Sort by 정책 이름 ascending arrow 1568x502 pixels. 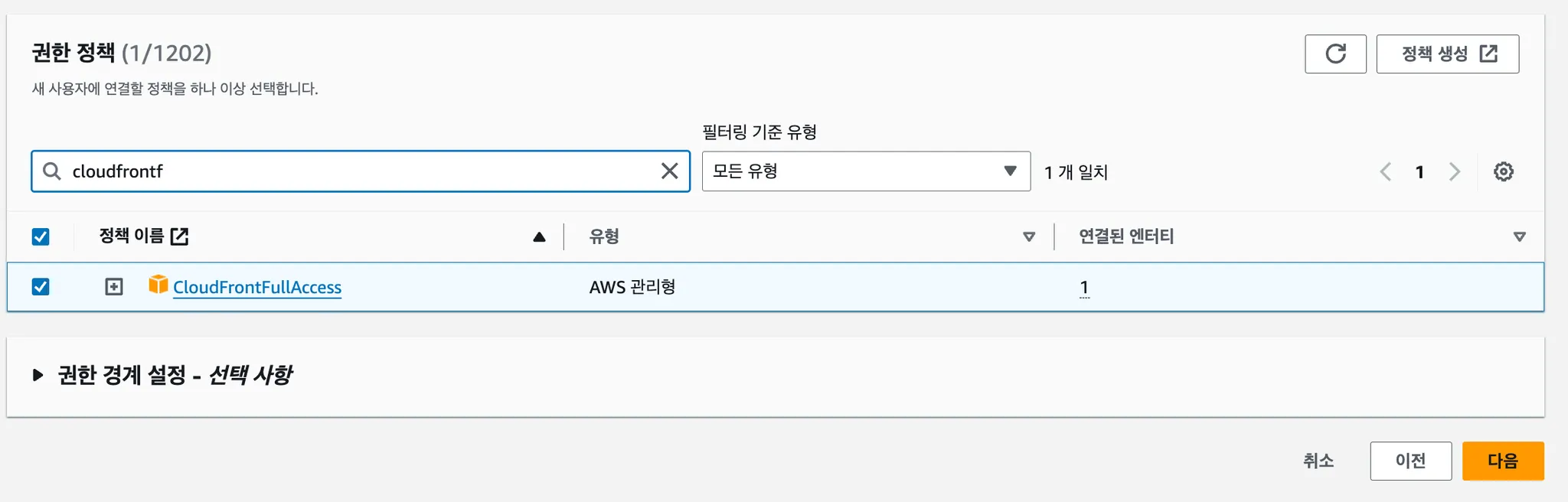coord(539,237)
